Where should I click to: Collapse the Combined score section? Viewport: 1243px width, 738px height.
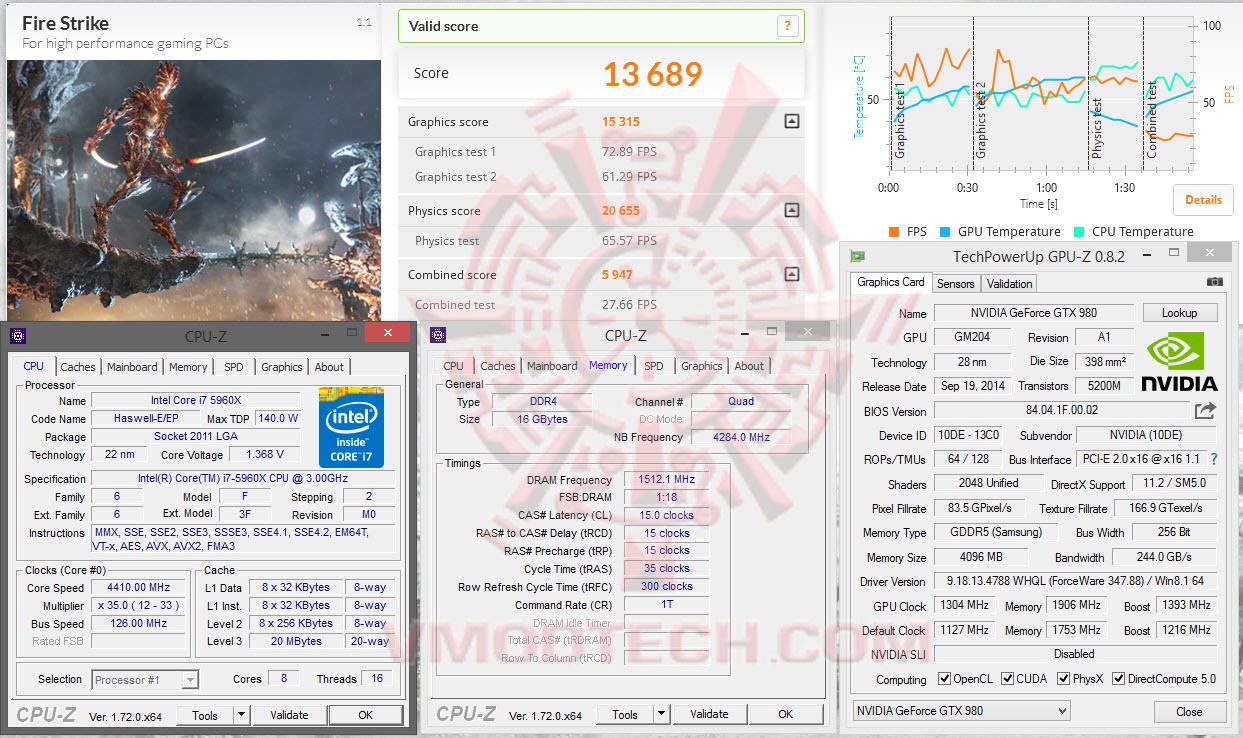coord(792,274)
